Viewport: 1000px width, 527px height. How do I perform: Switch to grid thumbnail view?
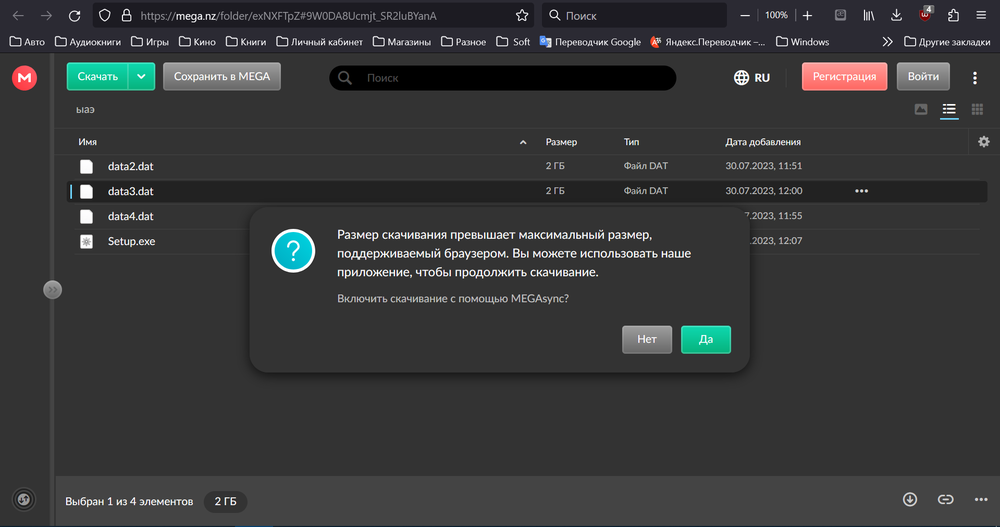[x=977, y=109]
